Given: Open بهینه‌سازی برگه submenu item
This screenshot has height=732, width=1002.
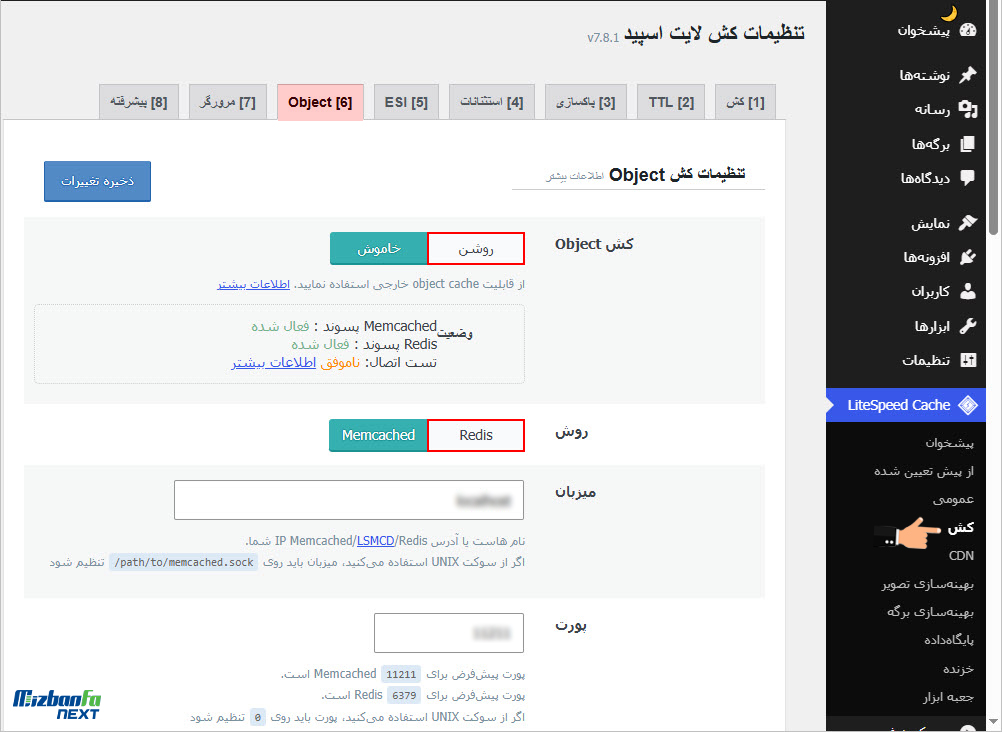Looking at the screenshot, I should coord(930,612).
